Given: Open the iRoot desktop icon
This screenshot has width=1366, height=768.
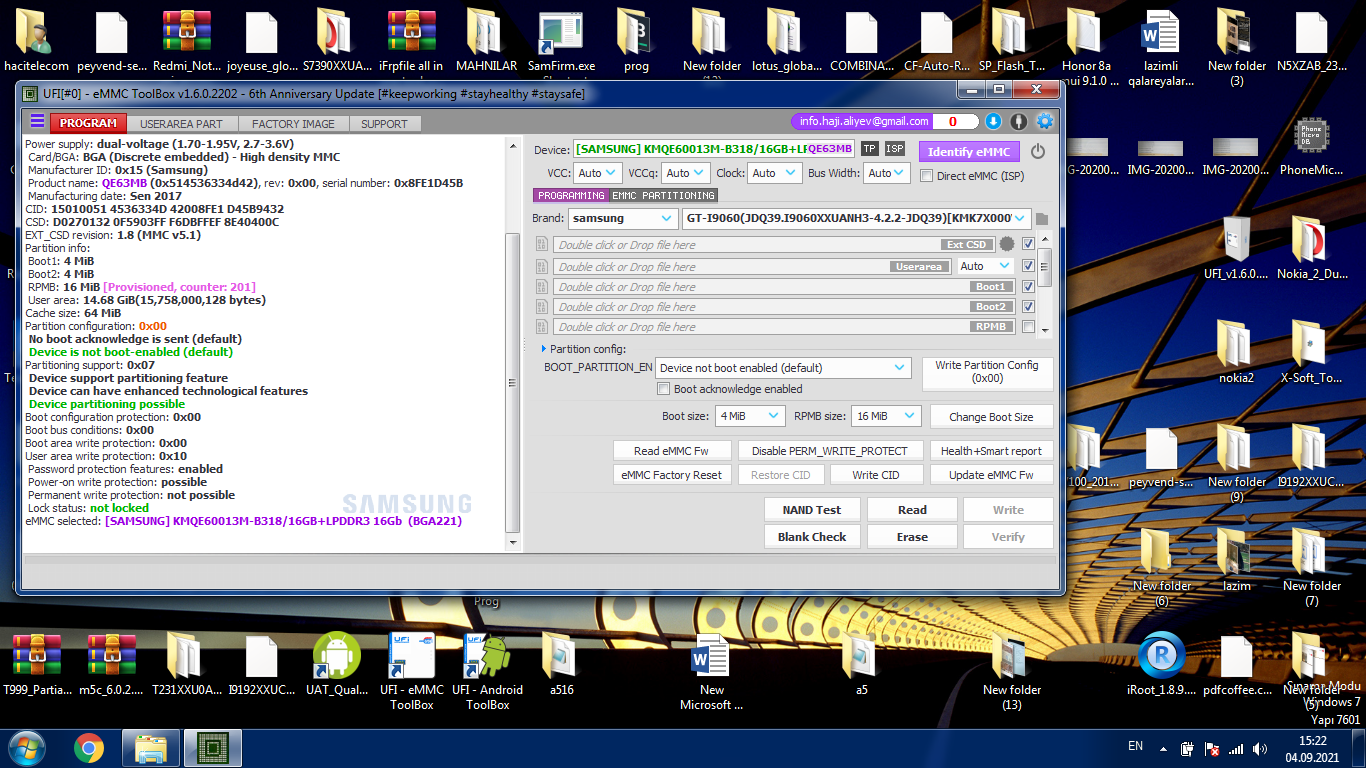Looking at the screenshot, I should [1162, 664].
